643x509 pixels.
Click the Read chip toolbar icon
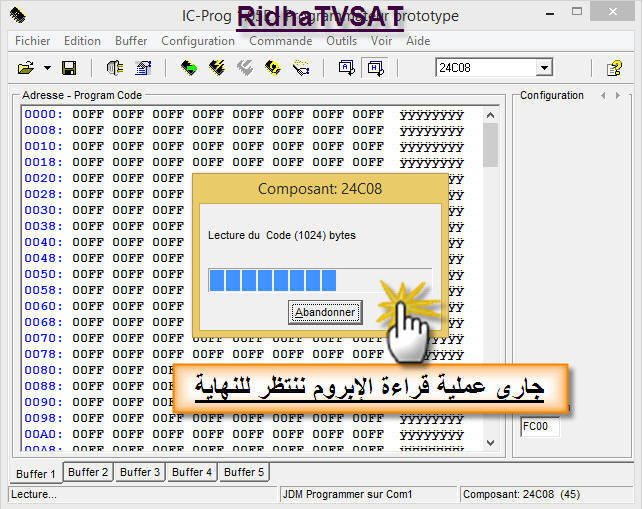(188, 68)
